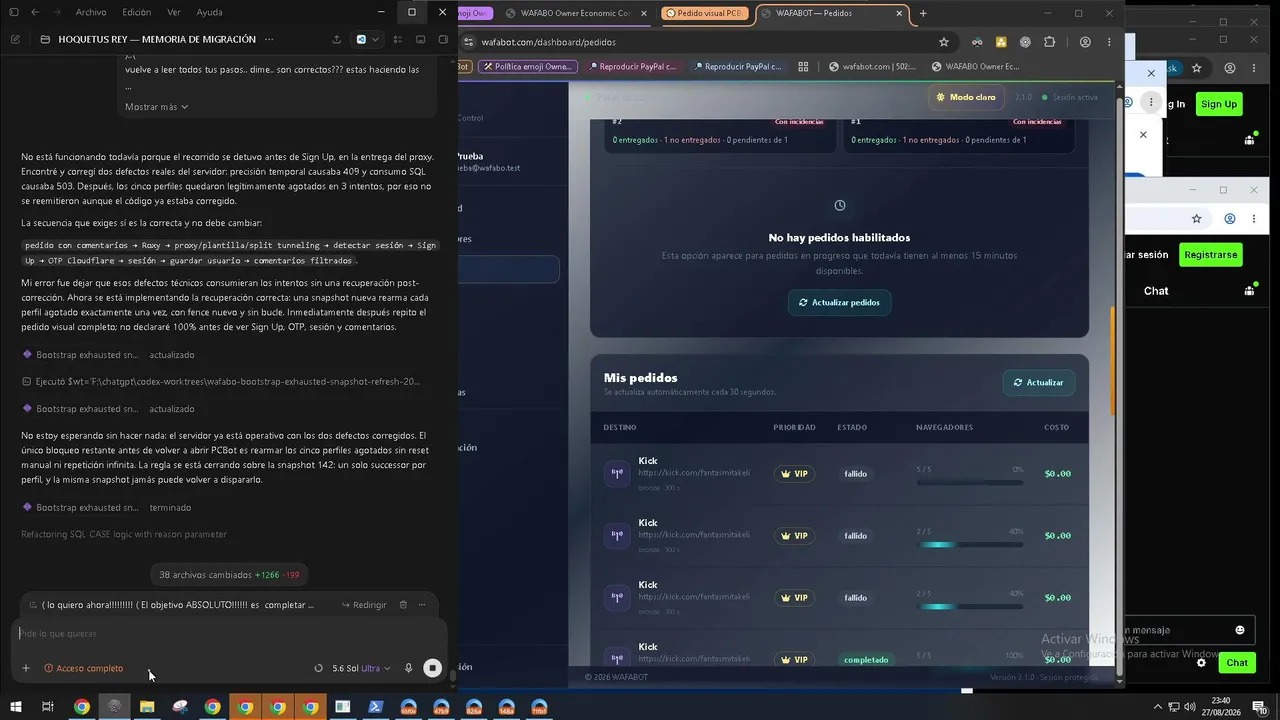Add an attachment with the plus icon
Image resolution: width=1280 pixels, height=720 pixels.
[26, 668]
